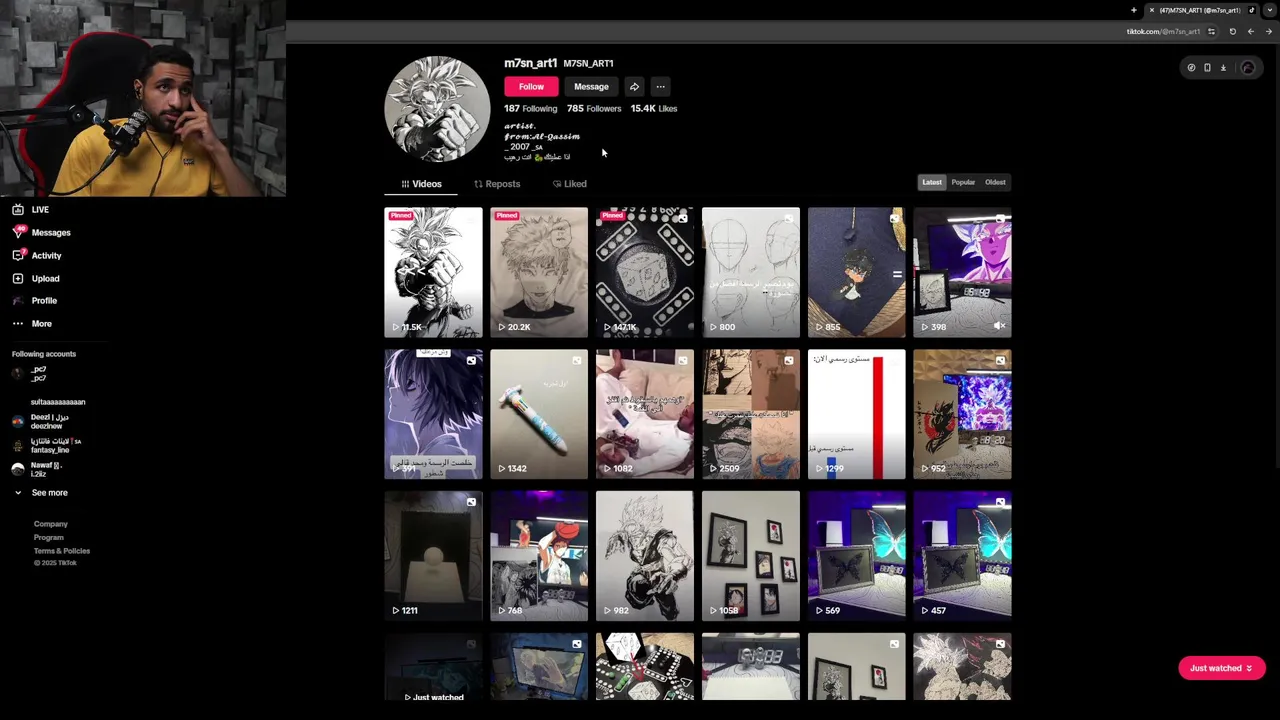Message the m7sn_art1 account
1280x720 pixels.
[591, 87]
